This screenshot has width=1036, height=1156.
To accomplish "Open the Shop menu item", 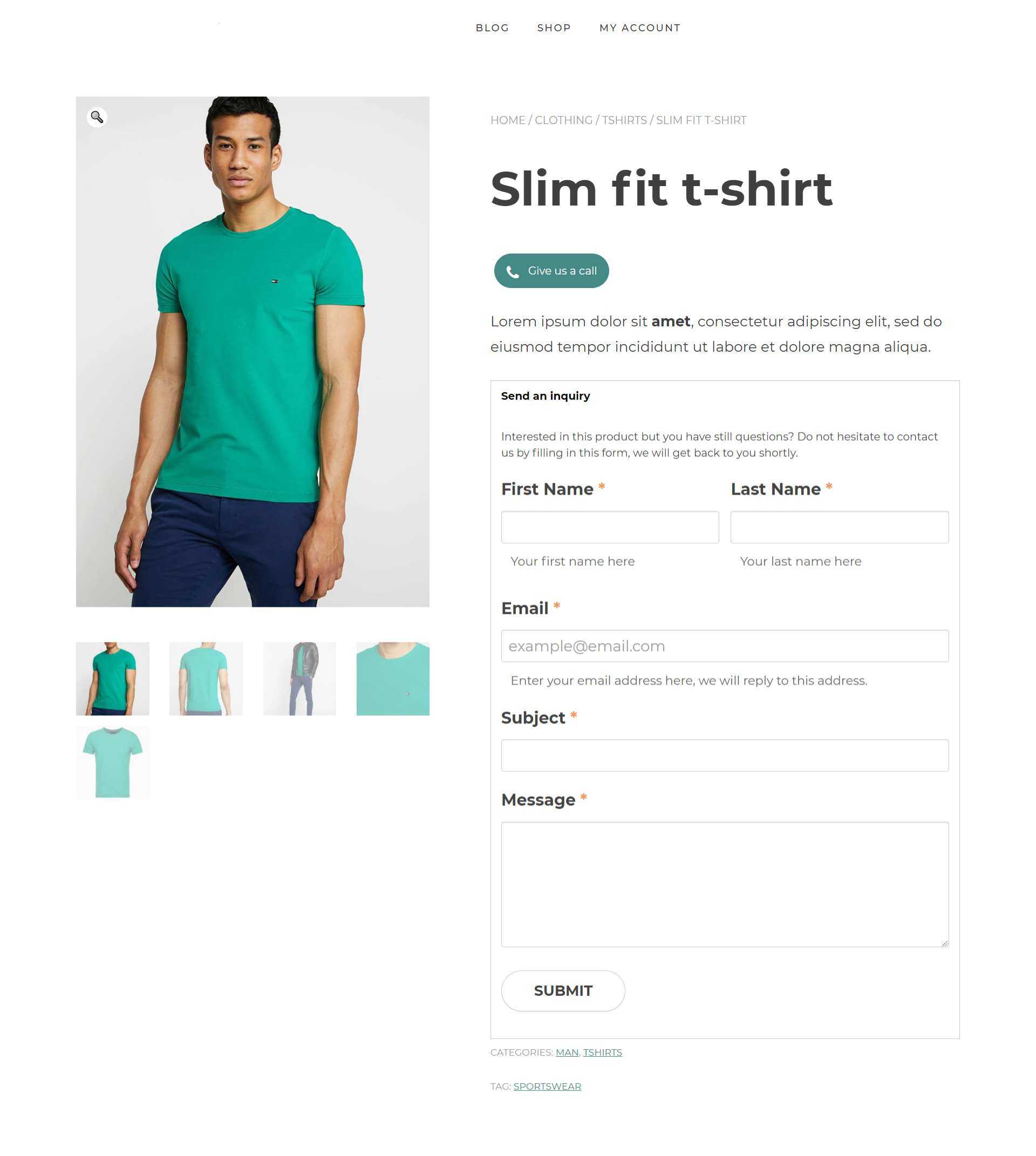I will (x=554, y=28).
